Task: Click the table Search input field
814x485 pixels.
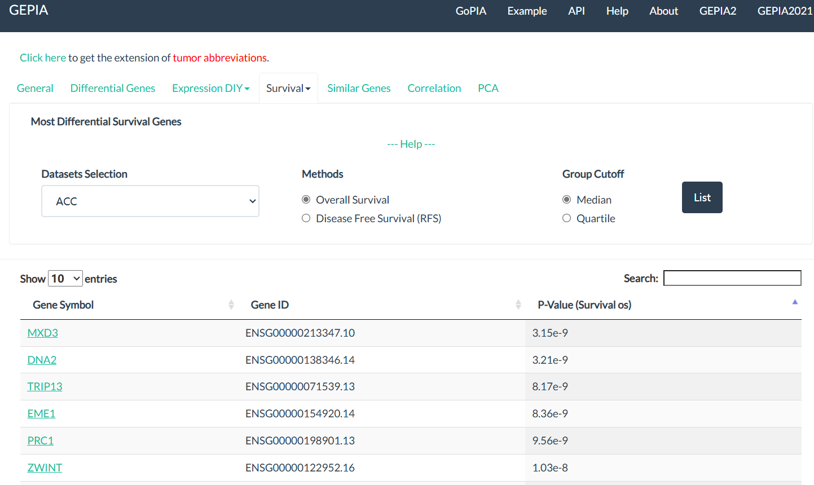Action: click(x=732, y=278)
